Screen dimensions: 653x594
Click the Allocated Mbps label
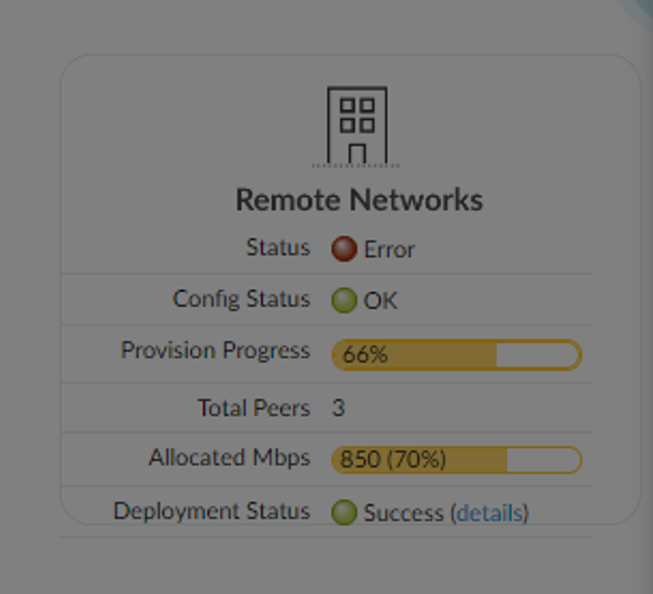pyautogui.click(x=229, y=458)
